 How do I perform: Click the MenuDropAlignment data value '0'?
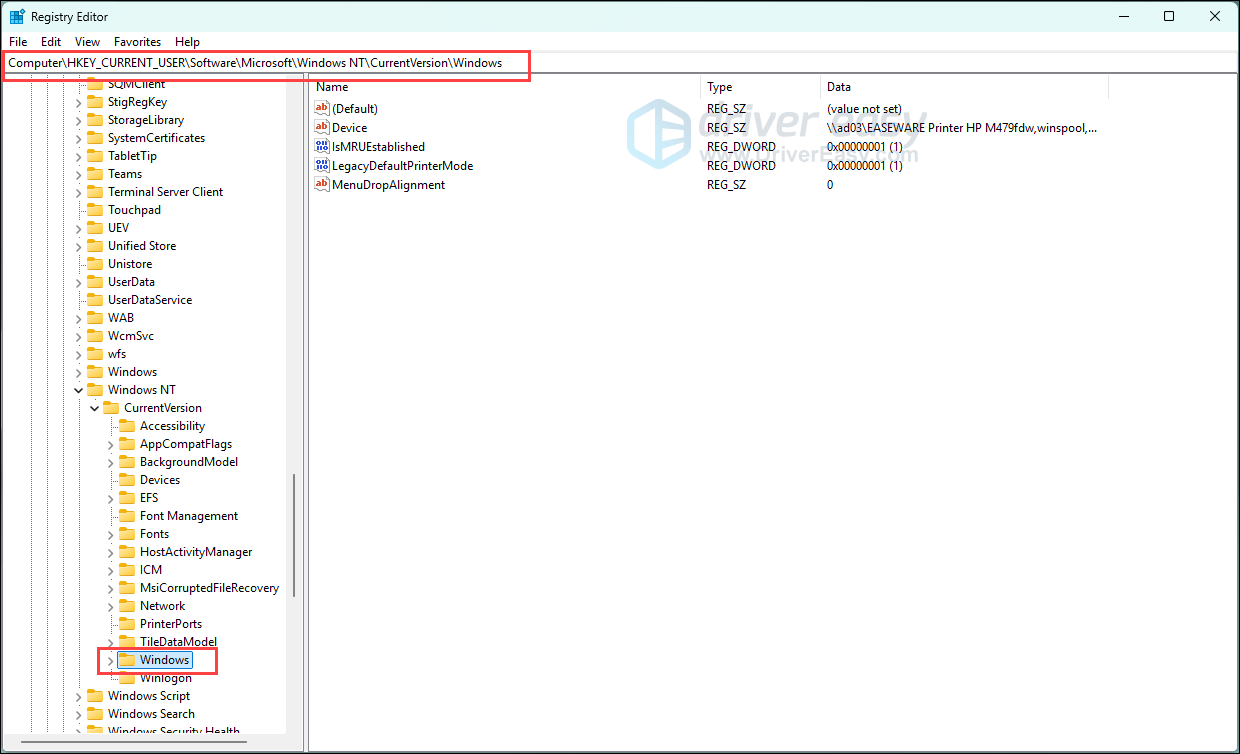click(830, 184)
